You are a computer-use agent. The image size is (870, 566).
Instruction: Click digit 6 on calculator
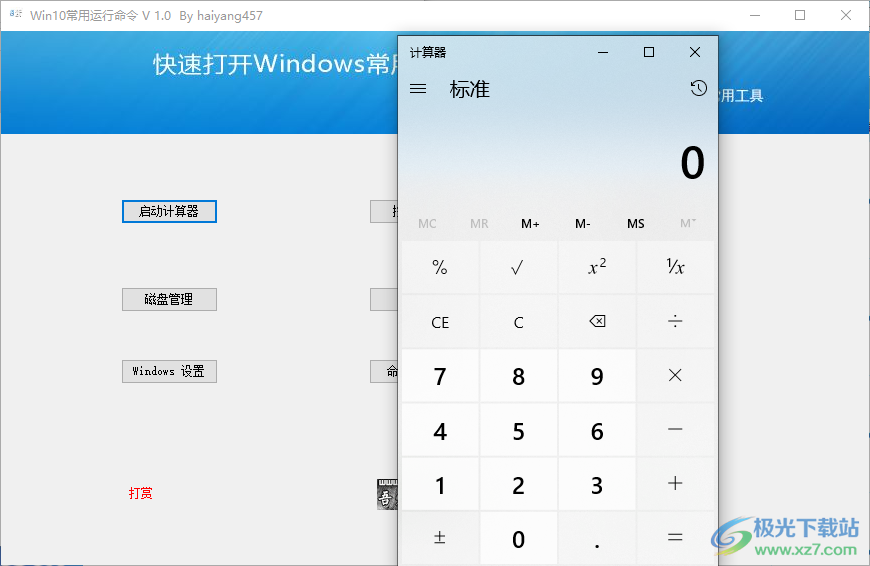pyautogui.click(x=597, y=430)
